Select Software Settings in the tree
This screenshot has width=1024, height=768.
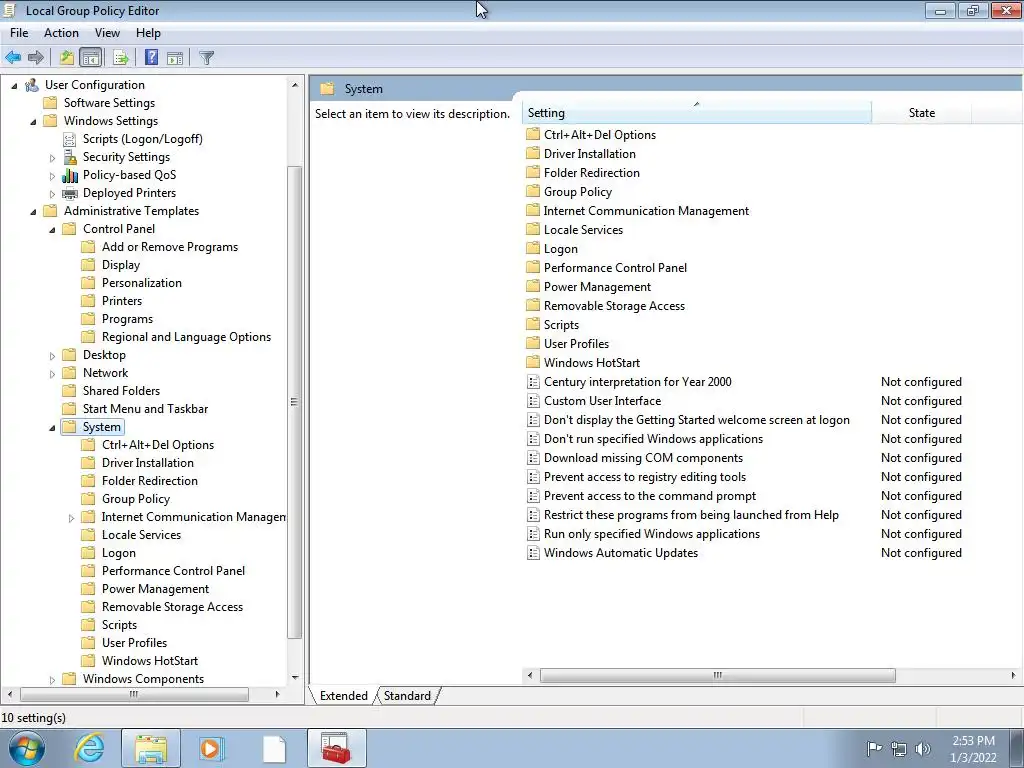pos(109,103)
